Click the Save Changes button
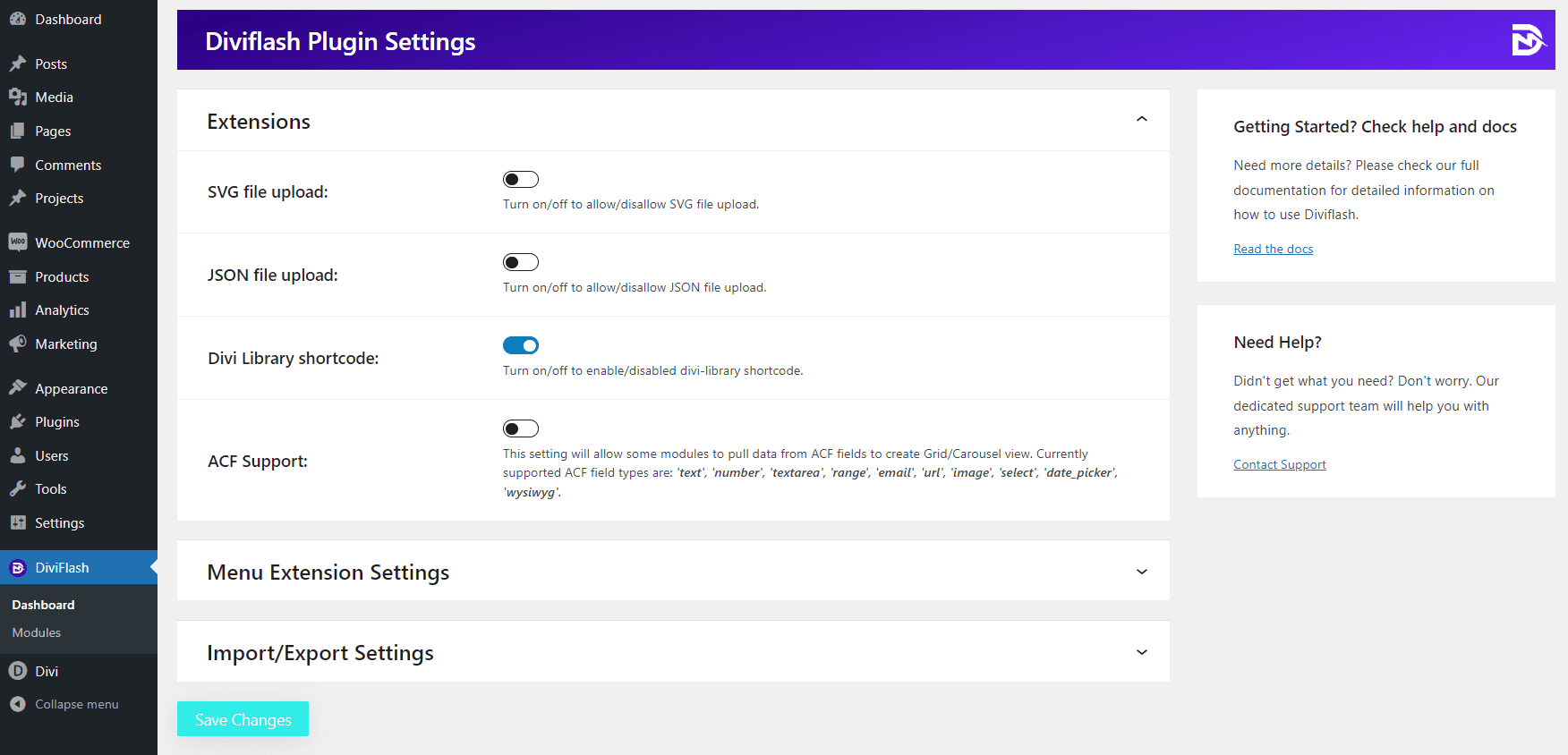 click(x=243, y=719)
